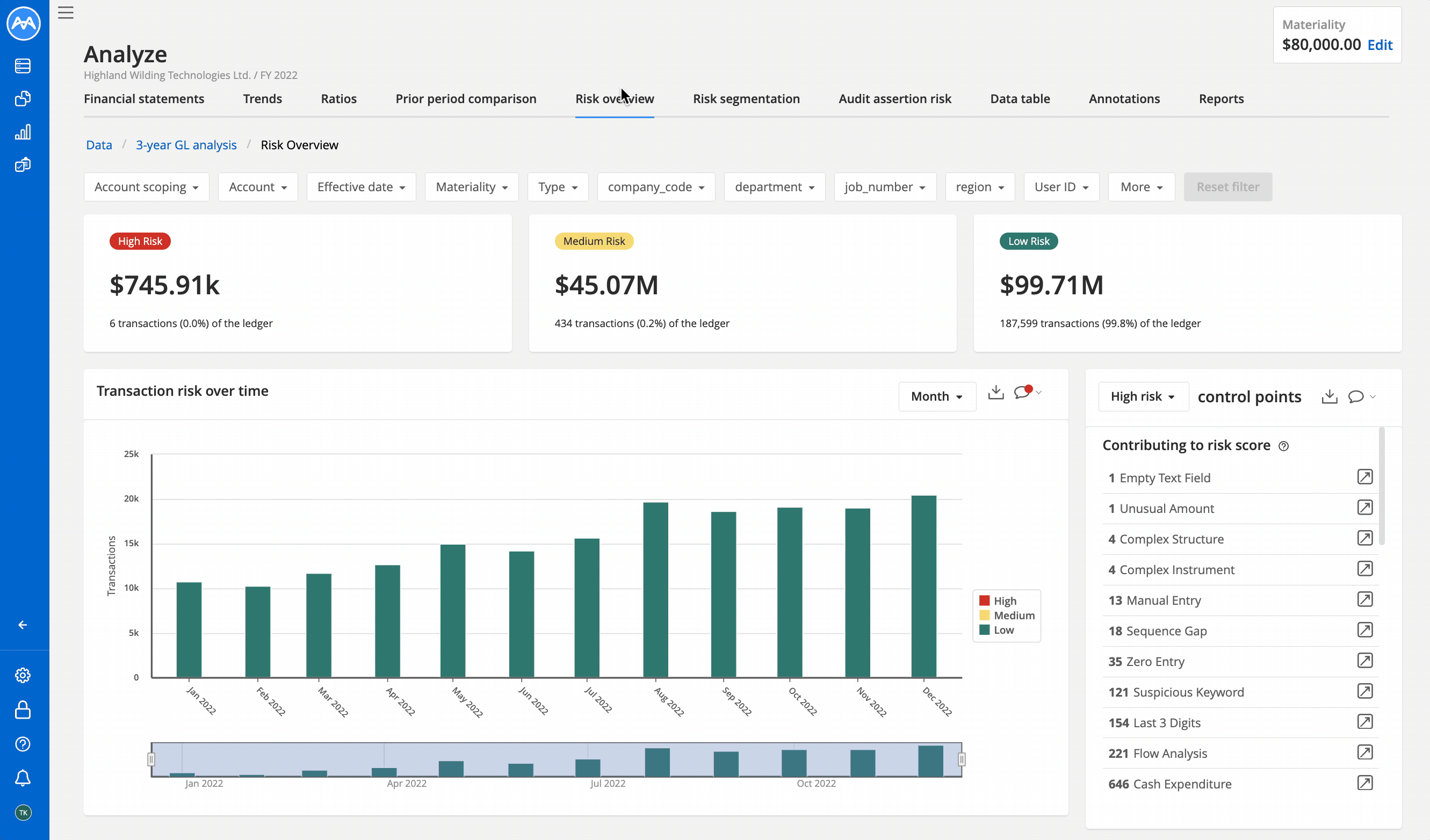Open the data sources panel in sidebar
The image size is (1430, 840).
coord(23,66)
